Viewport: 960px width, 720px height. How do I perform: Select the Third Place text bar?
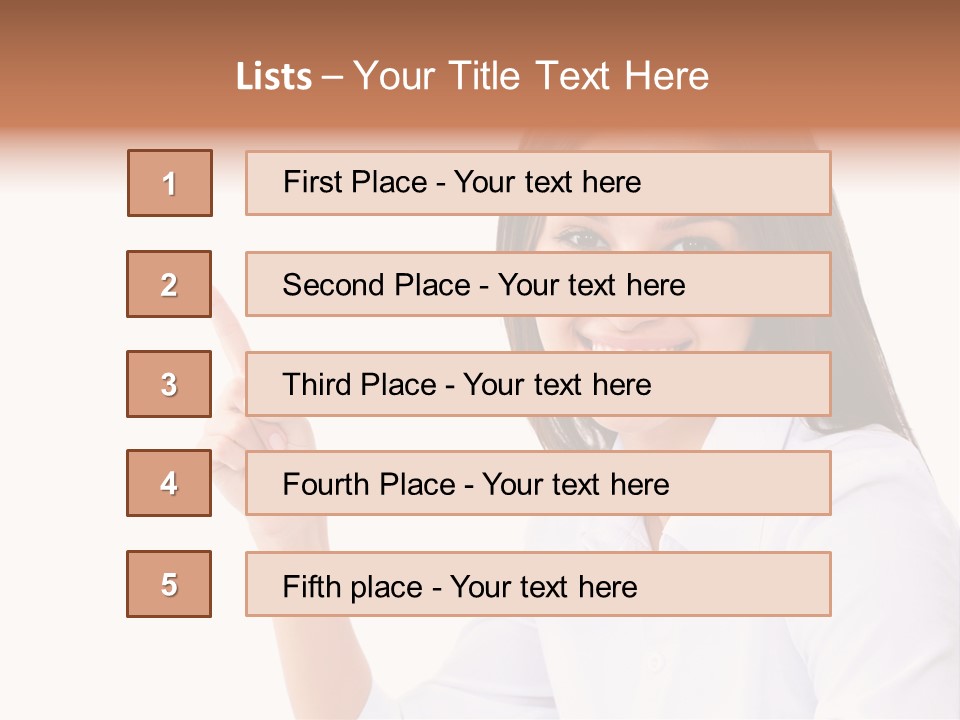point(538,384)
